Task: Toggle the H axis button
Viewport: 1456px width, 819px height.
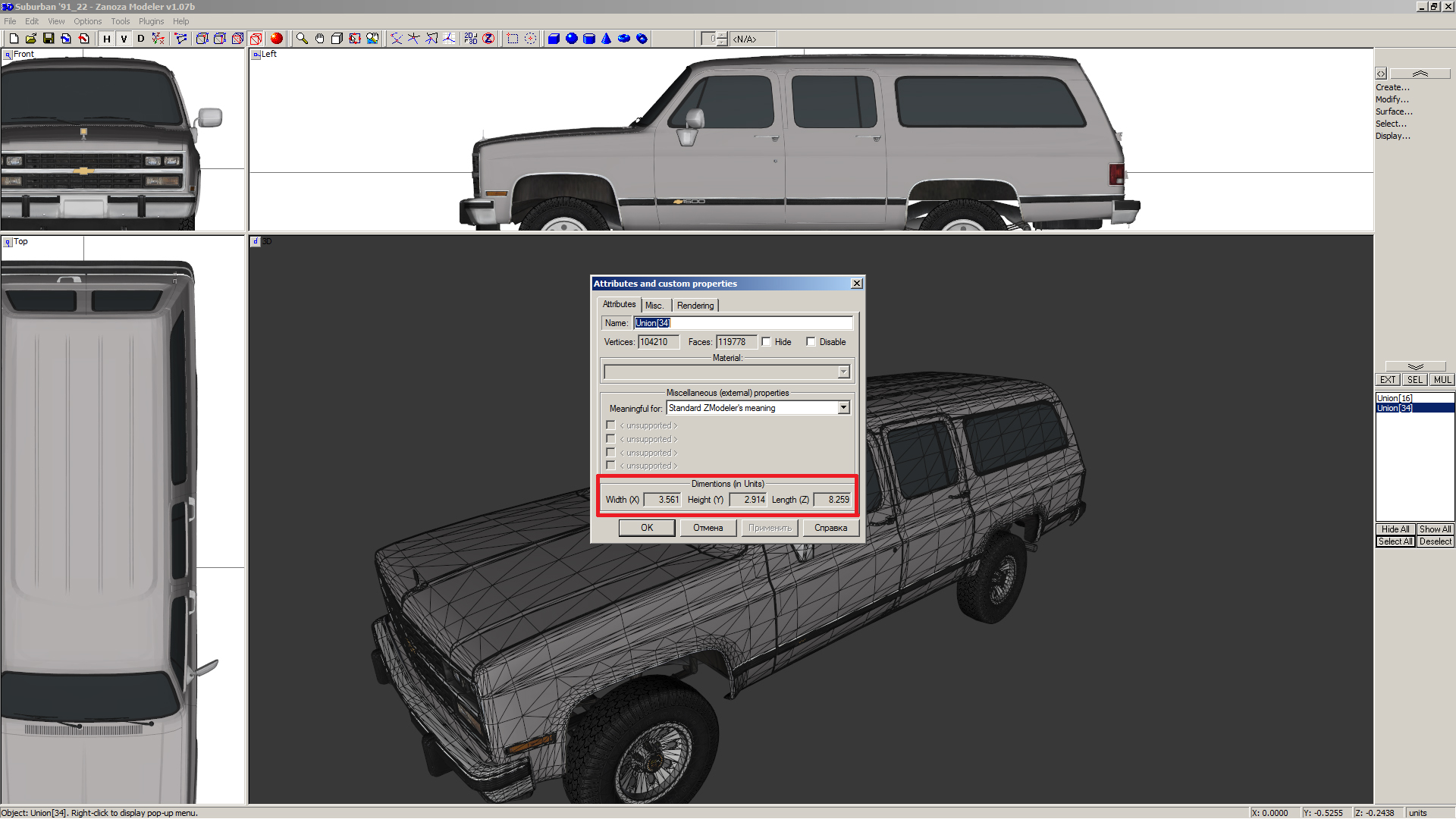Action: (x=107, y=39)
